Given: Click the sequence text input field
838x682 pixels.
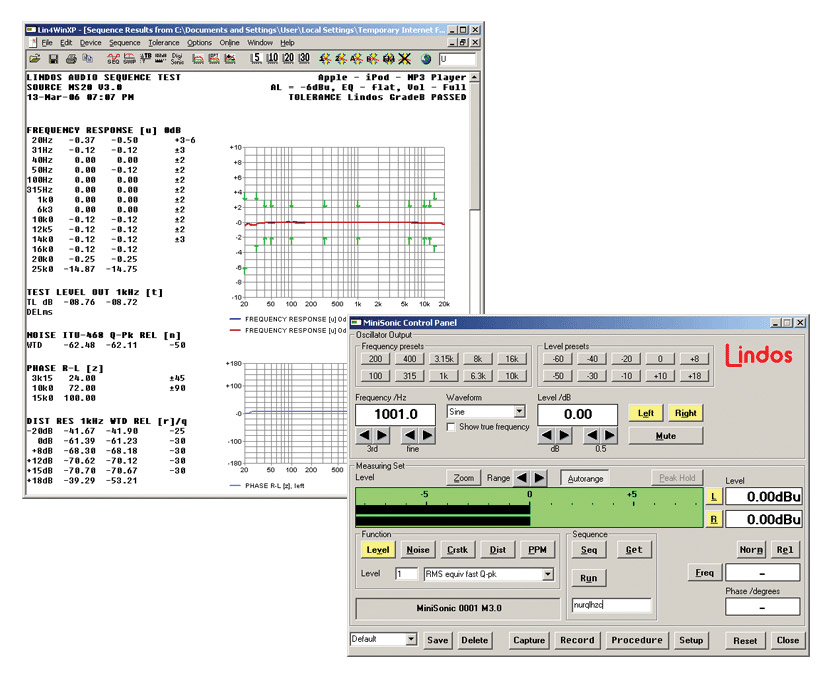Looking at the screenshot, I should click(611, 606).
